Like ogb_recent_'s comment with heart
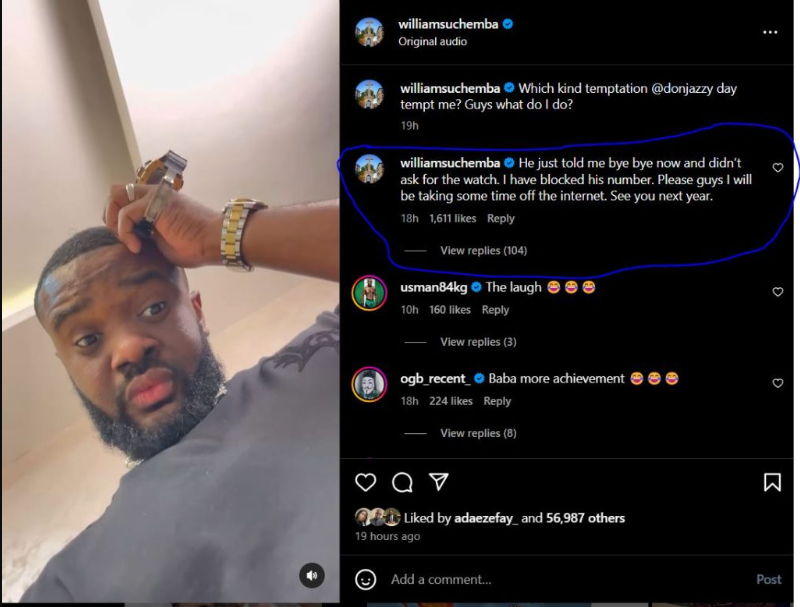 (x=778, y=383)
